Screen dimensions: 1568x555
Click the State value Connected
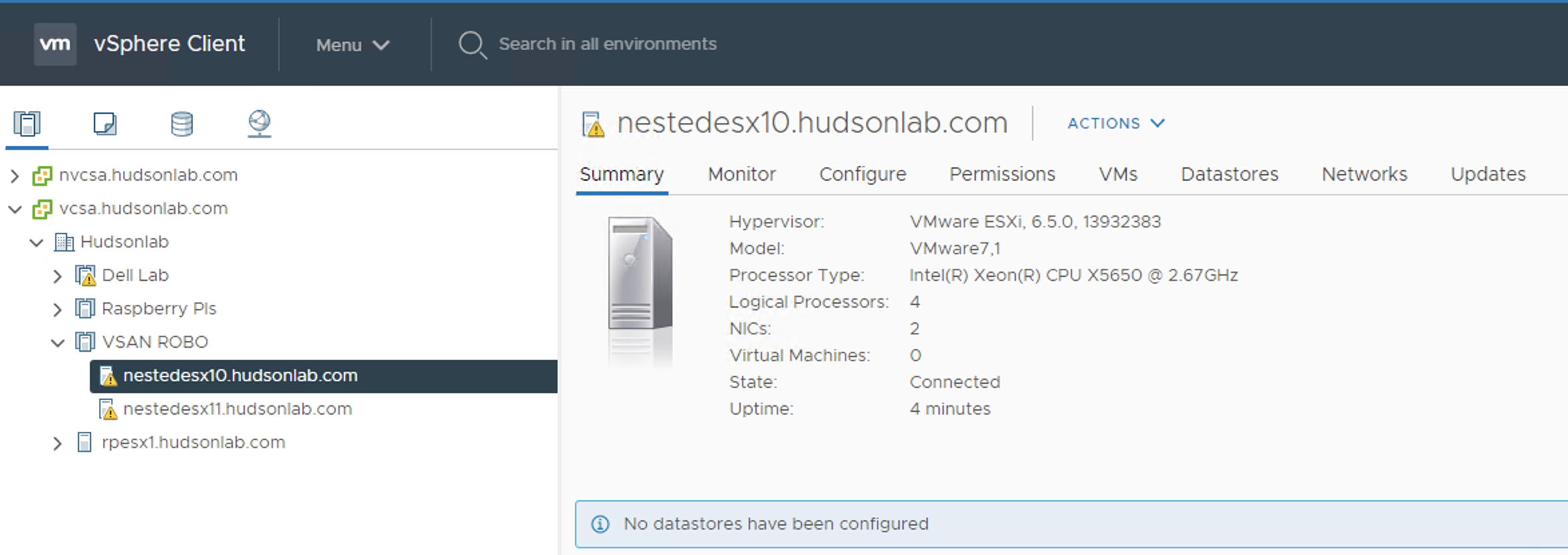(x=954, y=382)
